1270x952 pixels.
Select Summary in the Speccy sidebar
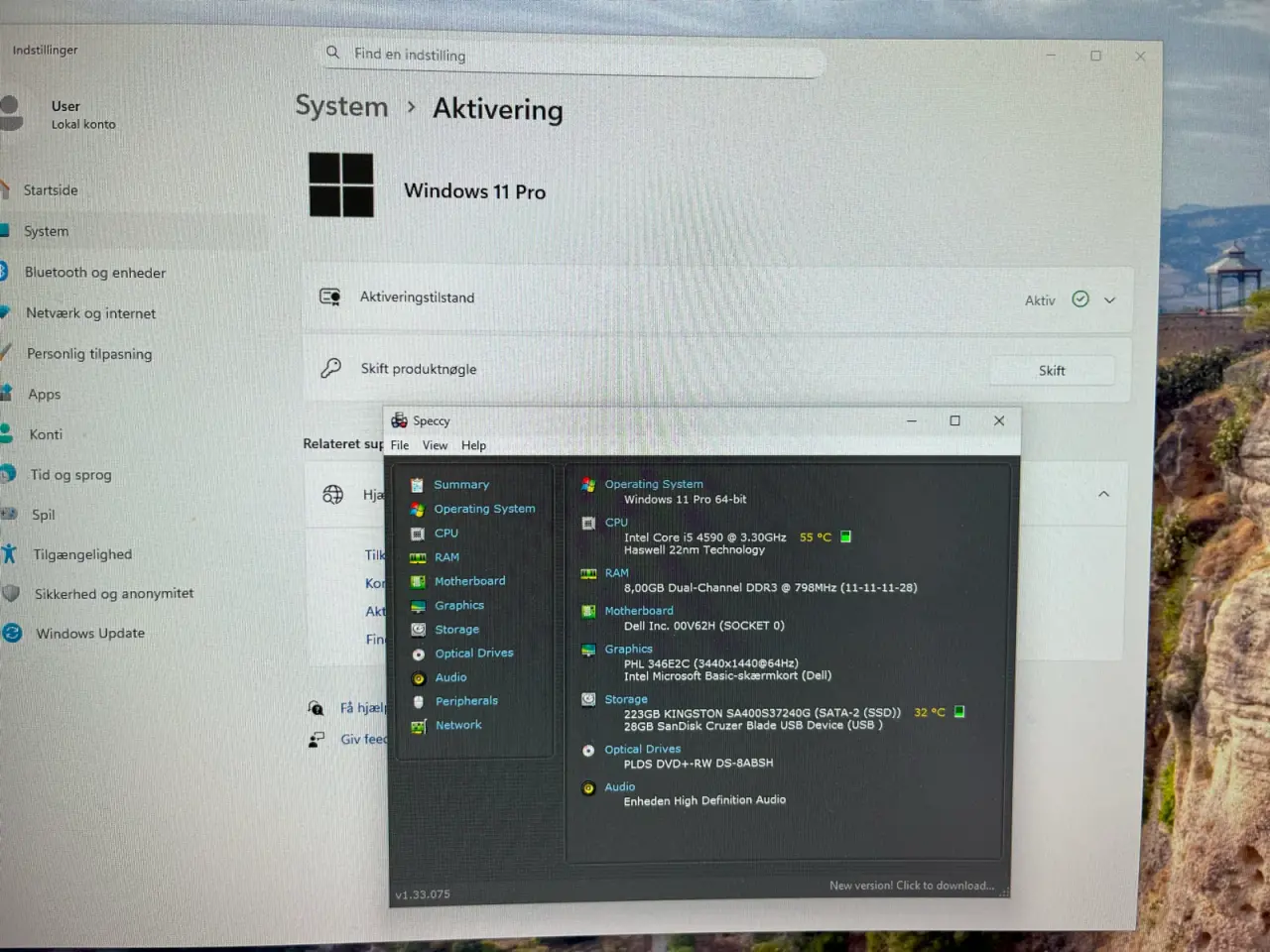click(461, 484)
